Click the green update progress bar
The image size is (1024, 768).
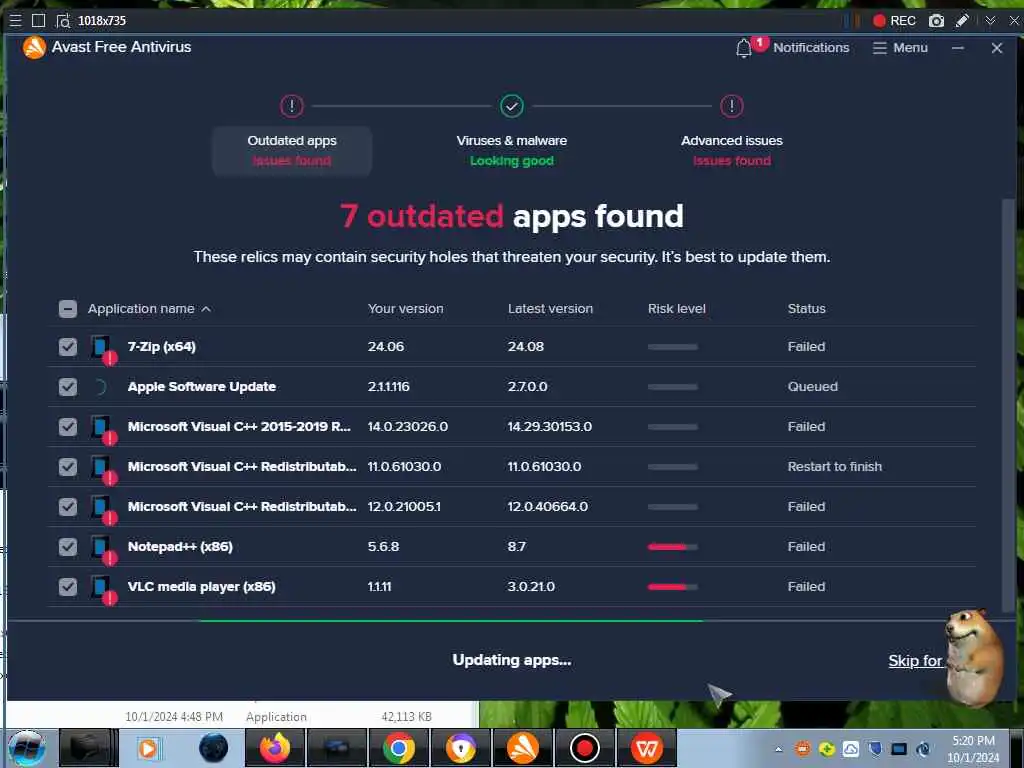tap(451, 621)
